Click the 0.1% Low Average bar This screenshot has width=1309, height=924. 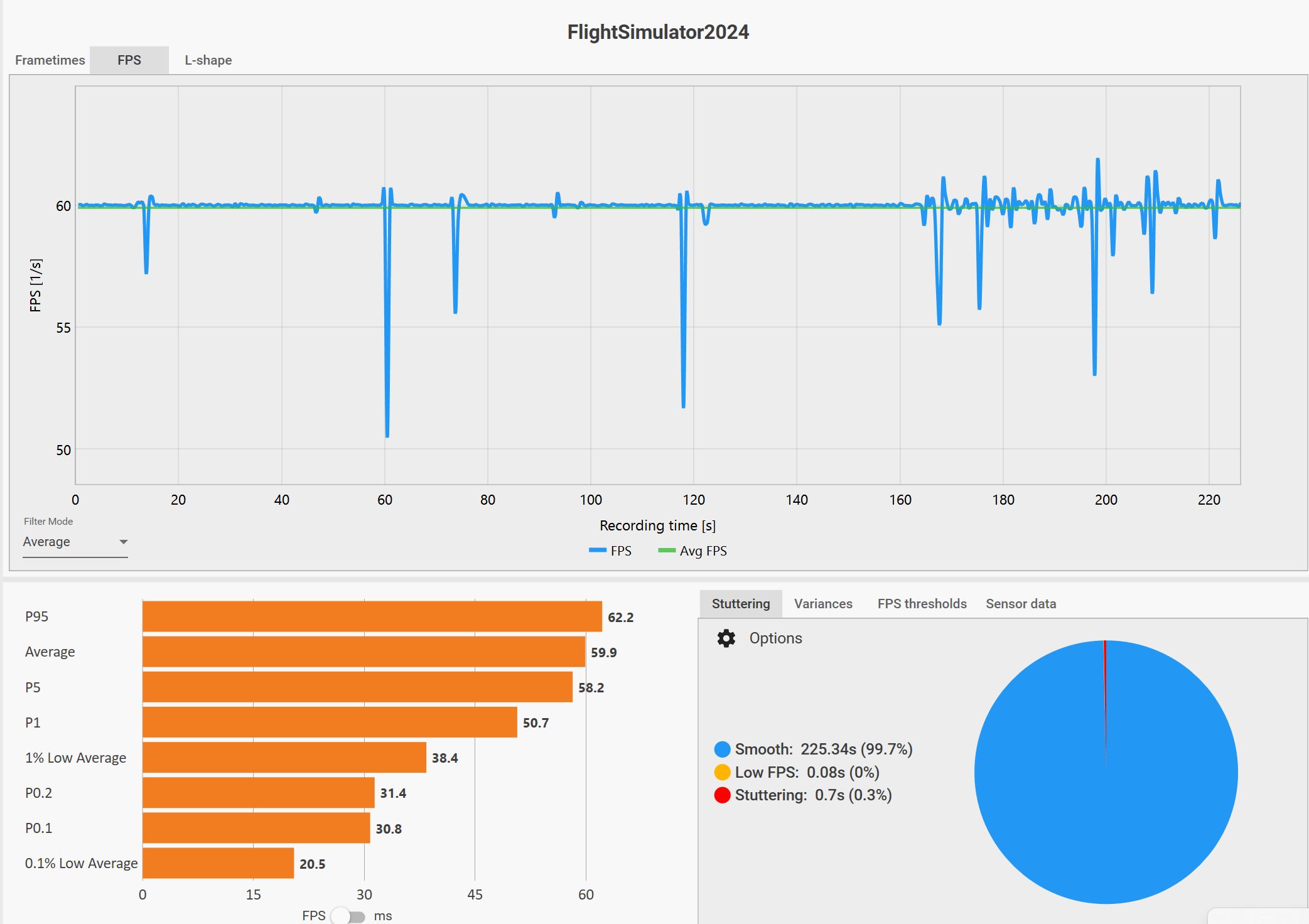[218, 863]
